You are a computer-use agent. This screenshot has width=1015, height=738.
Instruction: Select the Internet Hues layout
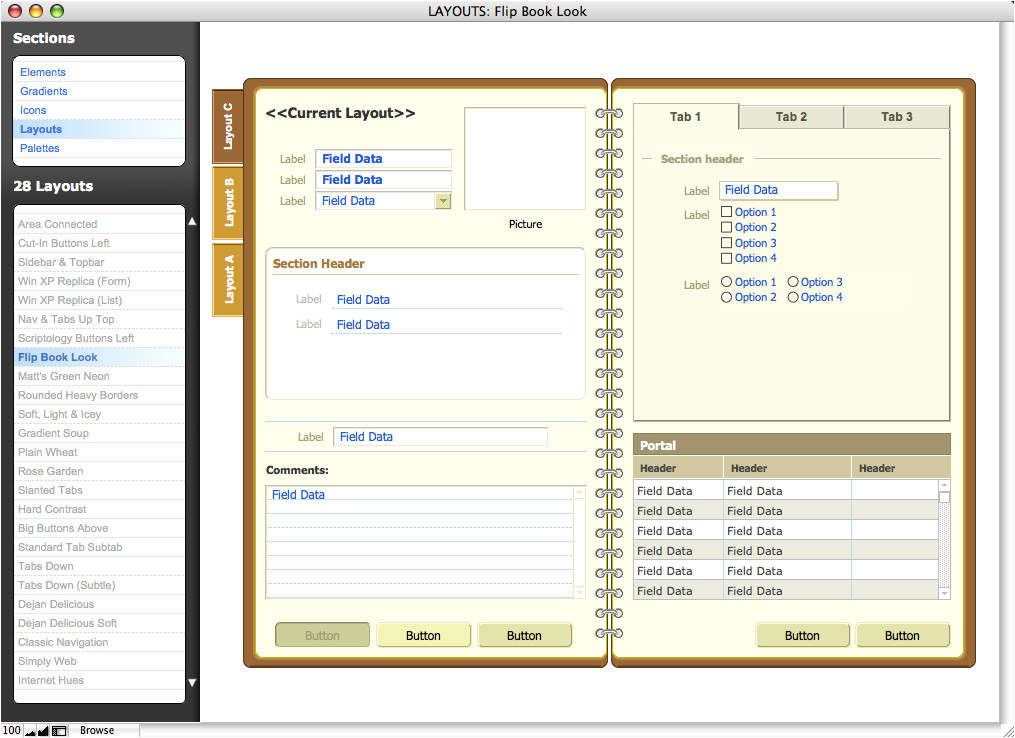[99, 680]
